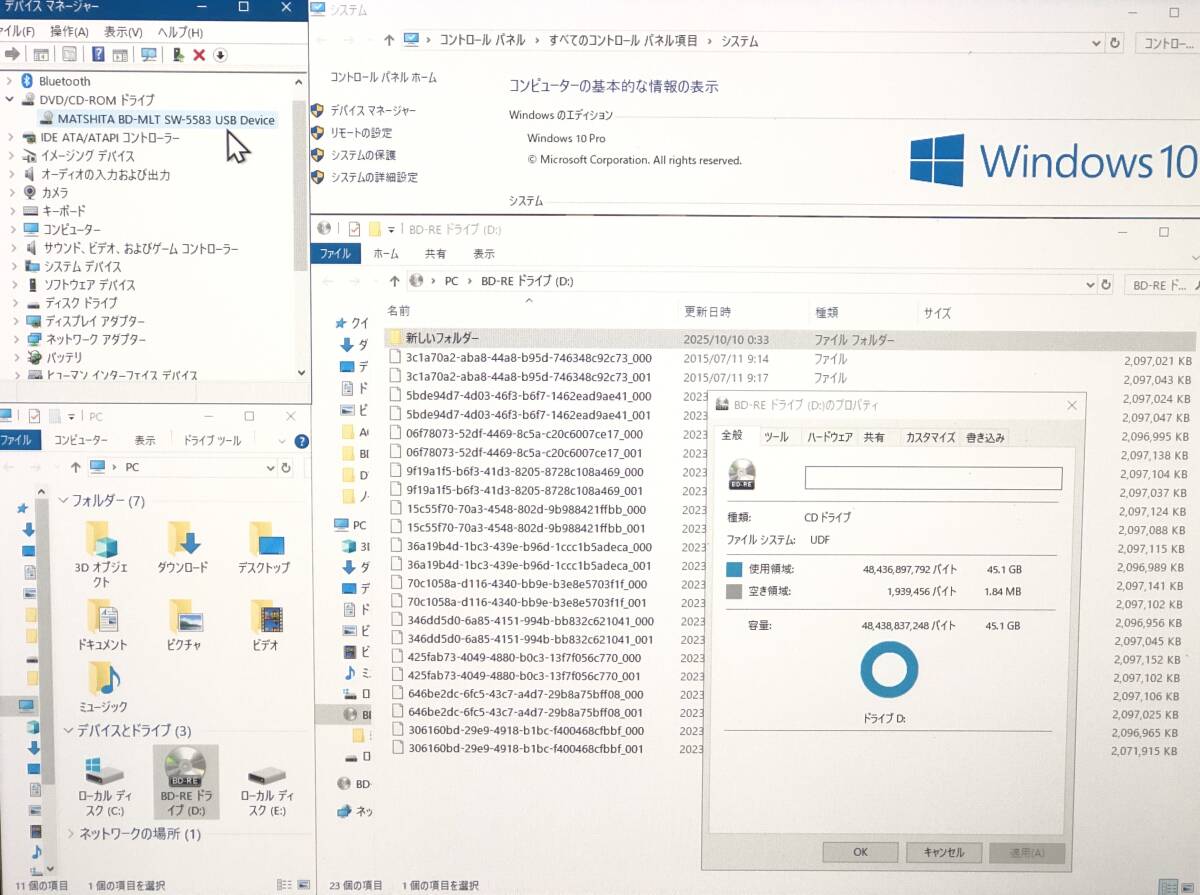Viewport: 1200px width, 895px height.
Task: Switch to the ツール tab in properties dialog
Action: tap(776, 437)
